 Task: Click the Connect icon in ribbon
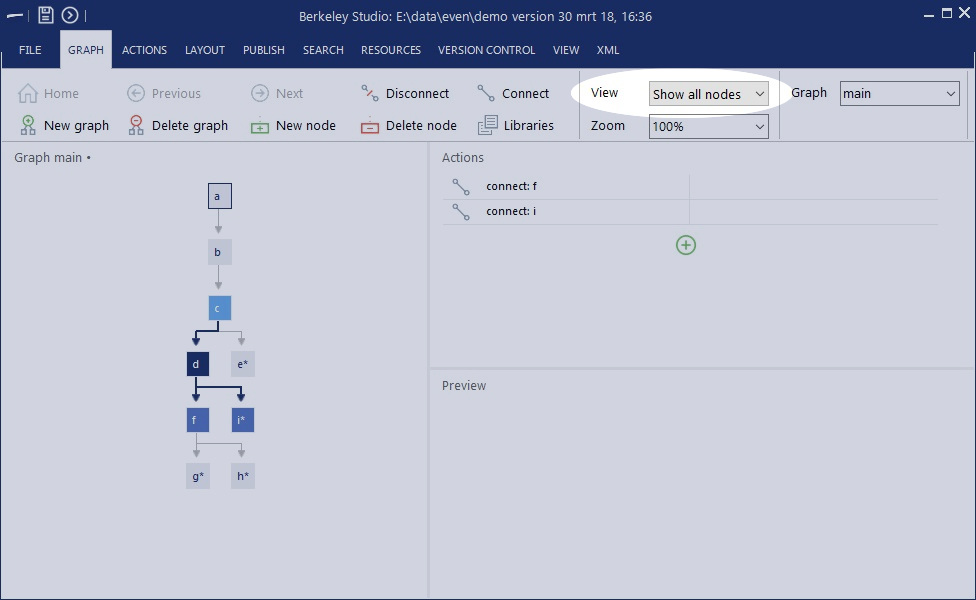coord(486,93)
